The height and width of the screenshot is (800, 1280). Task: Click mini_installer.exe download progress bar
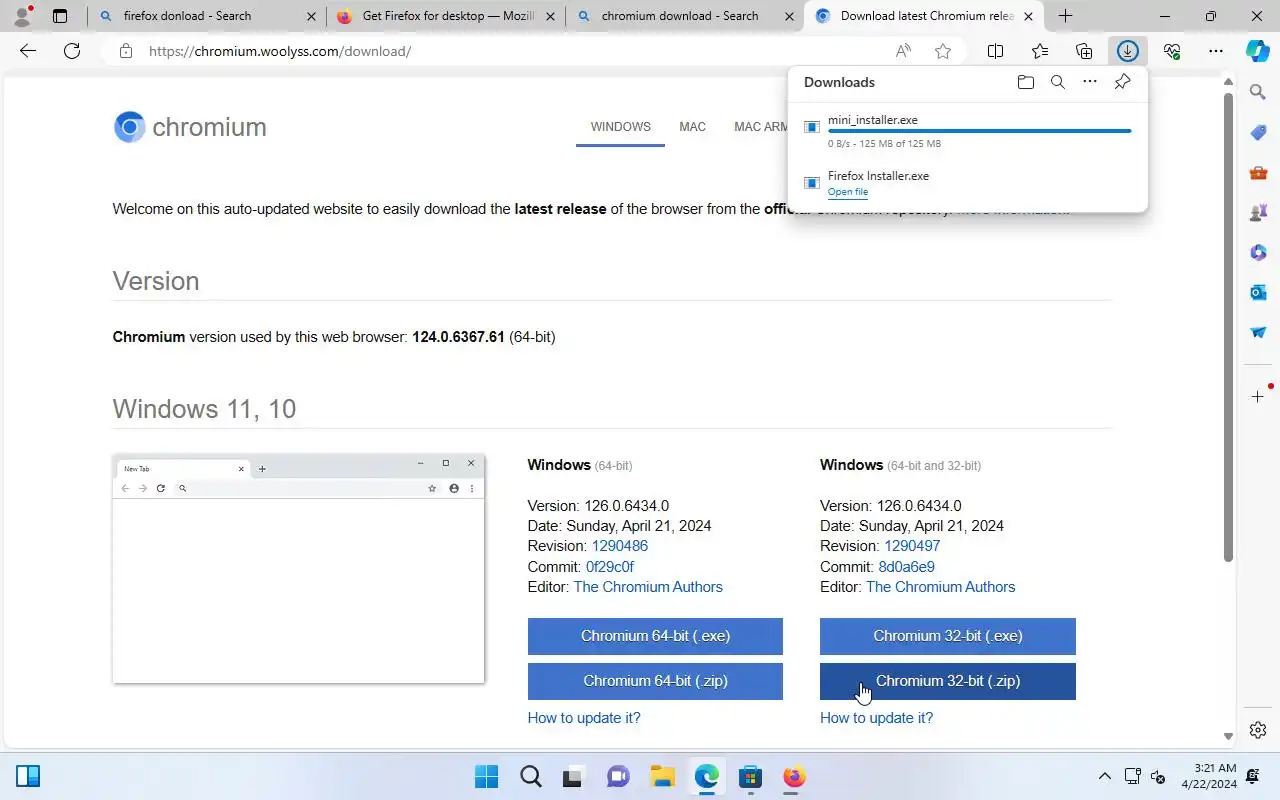coord(980,131)
